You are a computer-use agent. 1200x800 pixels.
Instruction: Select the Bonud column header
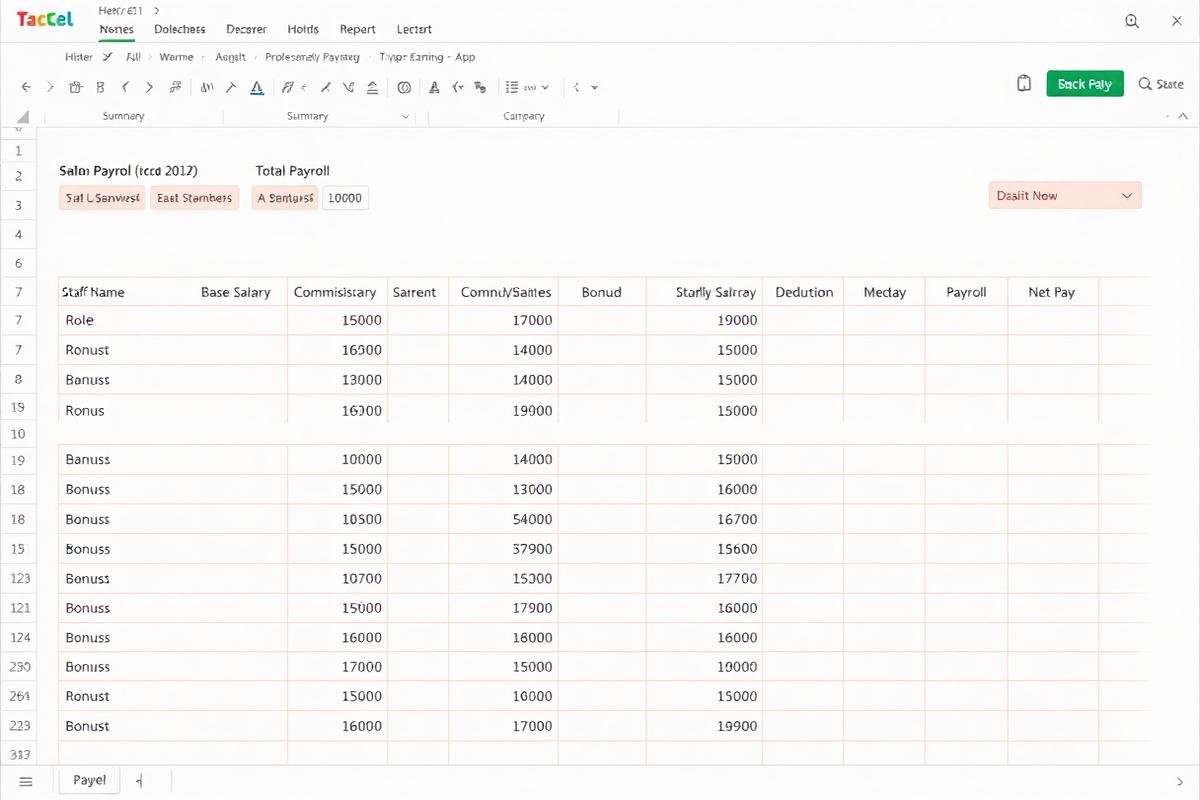(602, 292)
